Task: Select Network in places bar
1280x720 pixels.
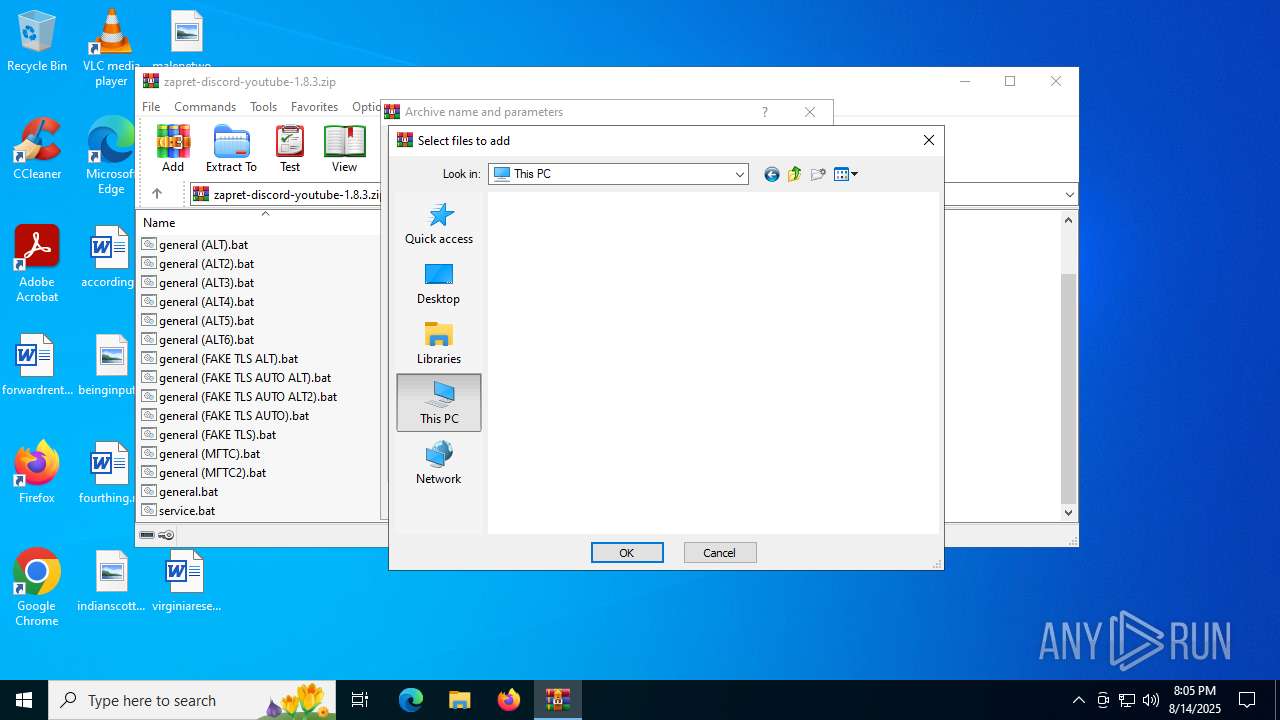Action: [439, 463]
